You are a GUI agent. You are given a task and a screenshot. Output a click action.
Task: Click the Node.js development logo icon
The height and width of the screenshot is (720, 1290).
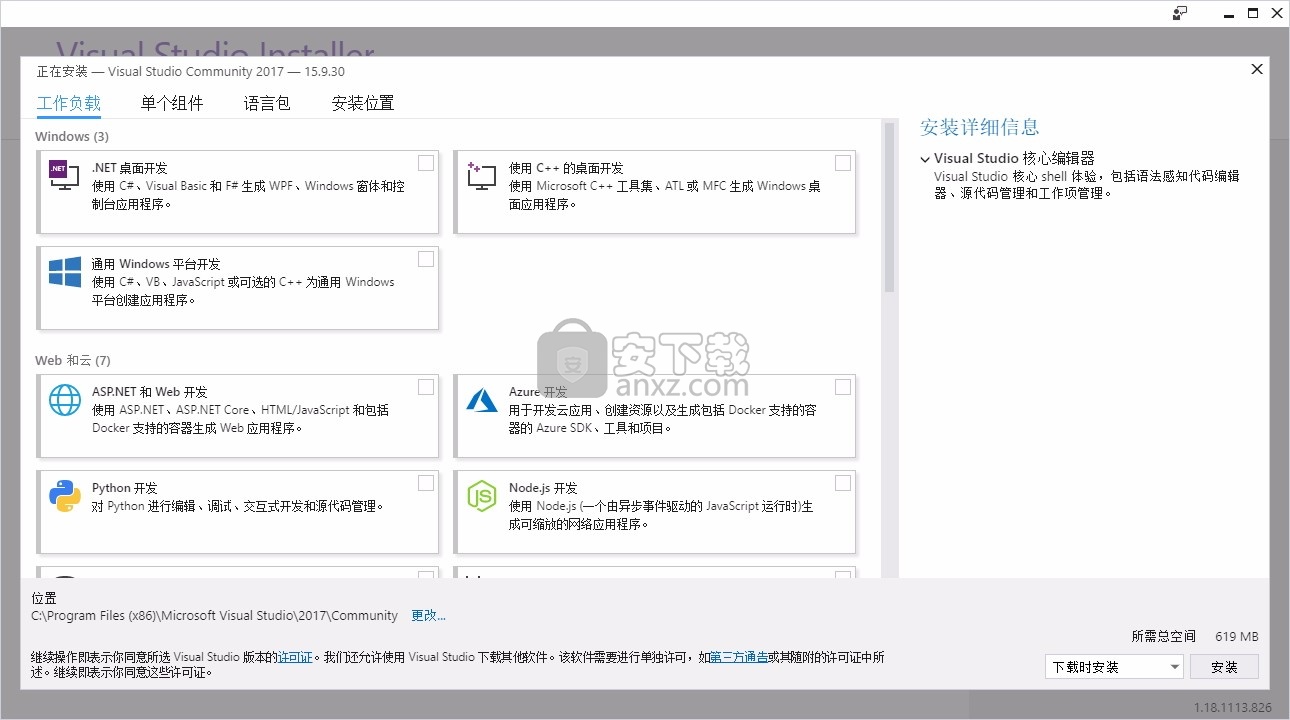click(x=481, y=496)
